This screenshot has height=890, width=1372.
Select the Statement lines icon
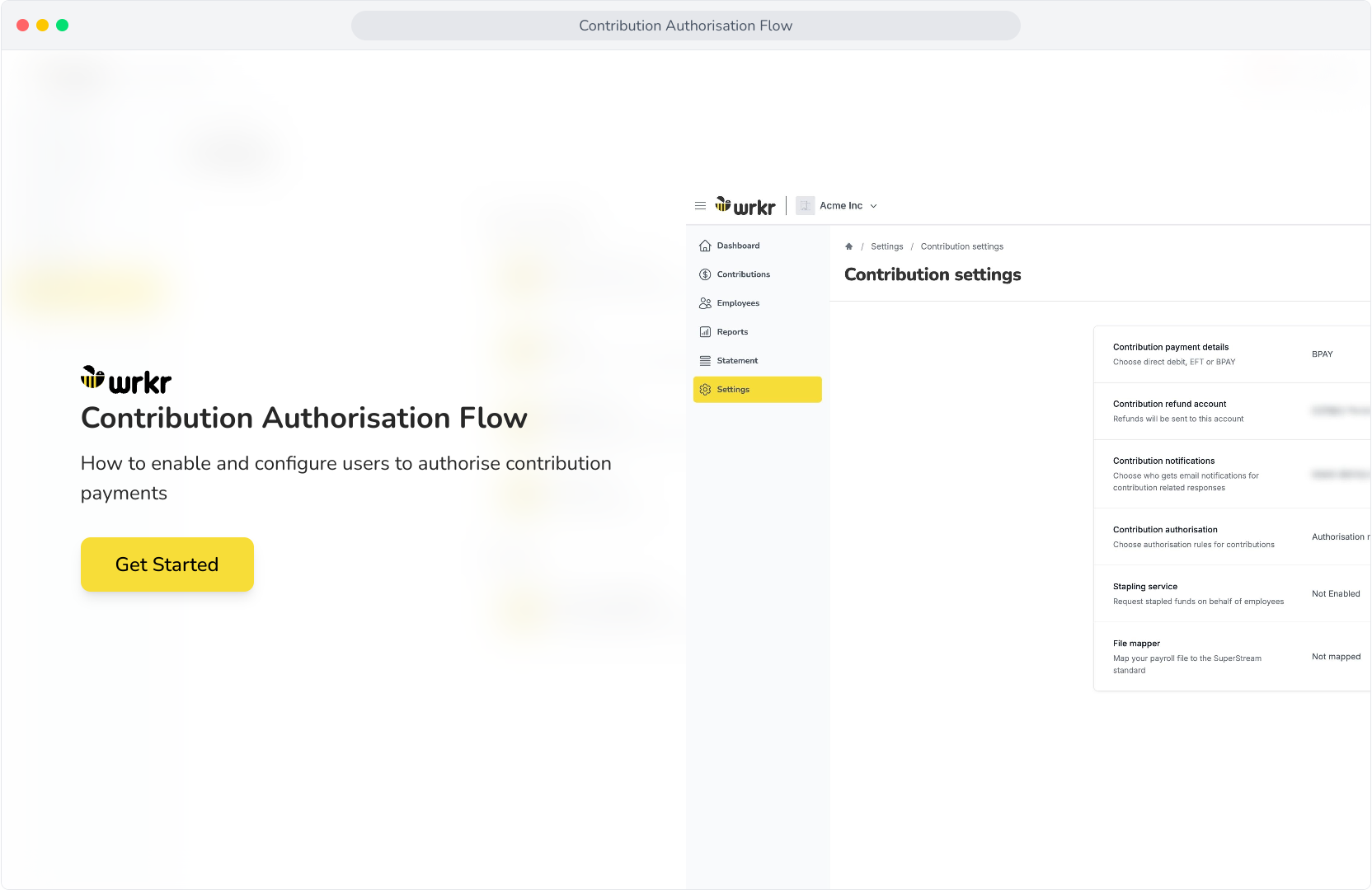[705, 361]
